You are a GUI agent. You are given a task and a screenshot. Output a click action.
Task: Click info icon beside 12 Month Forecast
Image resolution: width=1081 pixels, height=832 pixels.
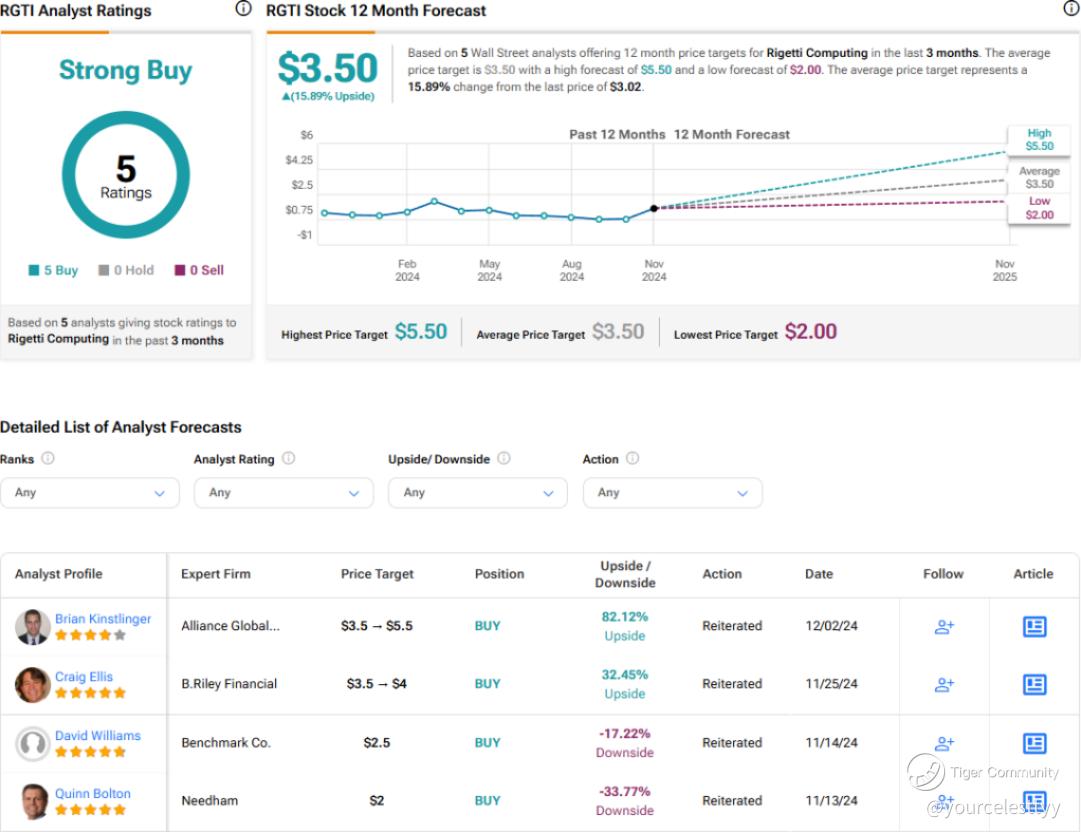click(x=1071, y=9)
